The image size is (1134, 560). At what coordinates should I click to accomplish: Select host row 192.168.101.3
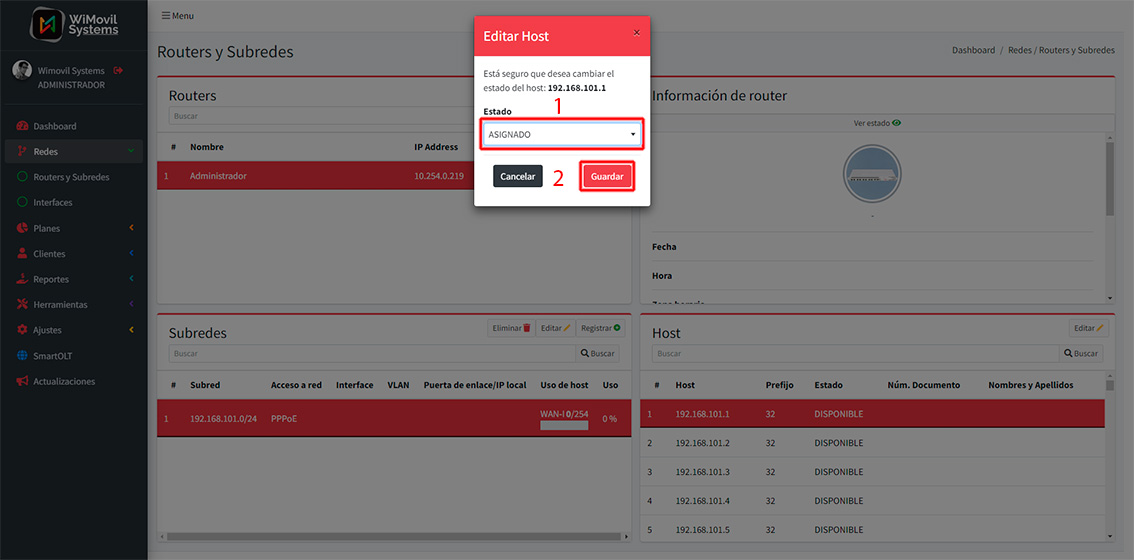pos(873,472)
